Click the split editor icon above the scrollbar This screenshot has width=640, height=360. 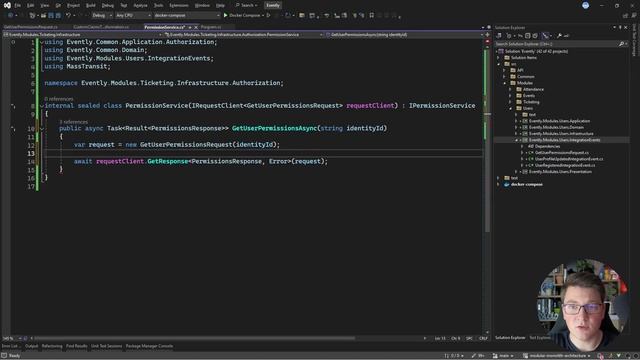click(x=487, y=35)
